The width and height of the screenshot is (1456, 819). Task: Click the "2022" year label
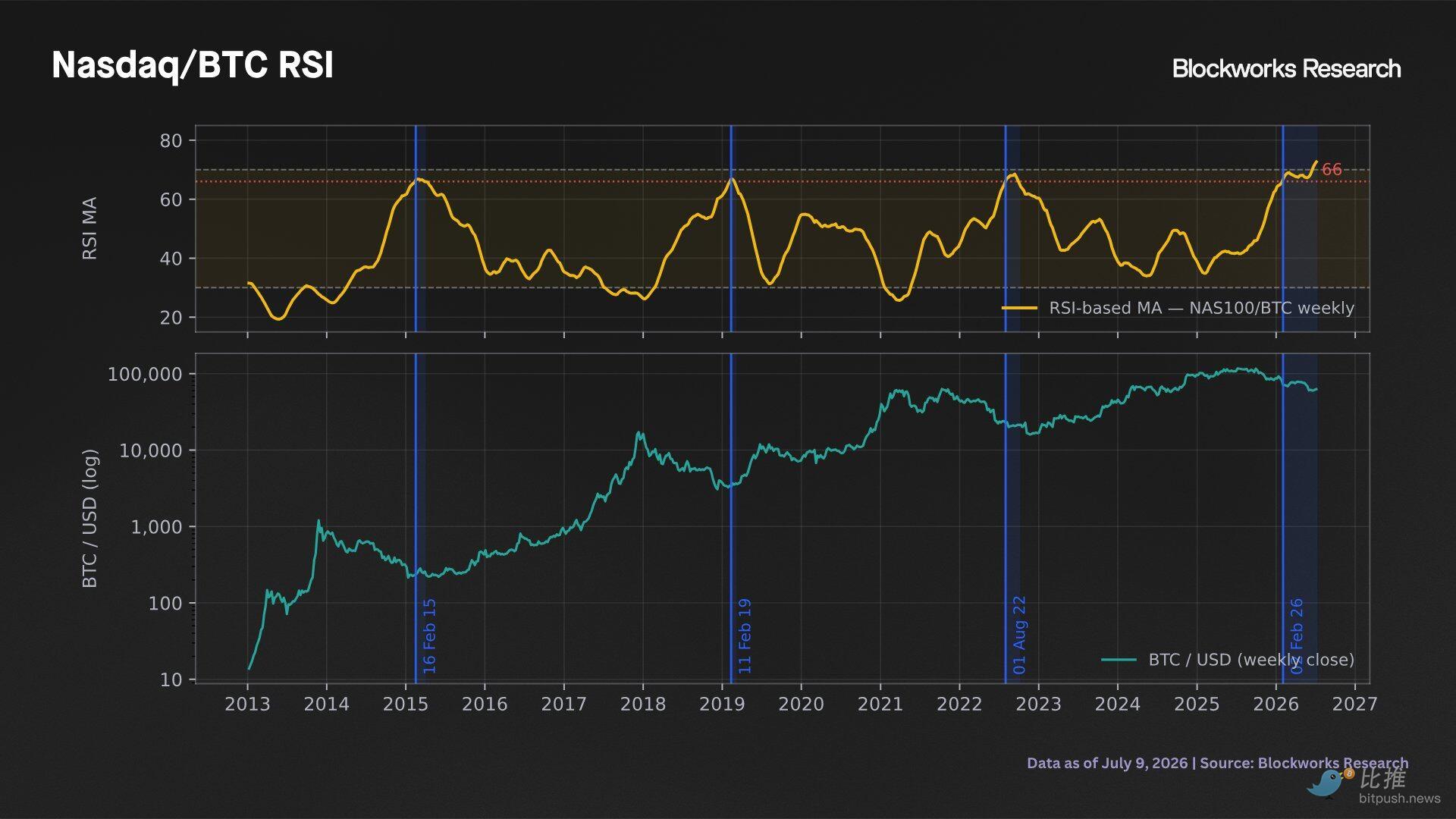(959, 704)
